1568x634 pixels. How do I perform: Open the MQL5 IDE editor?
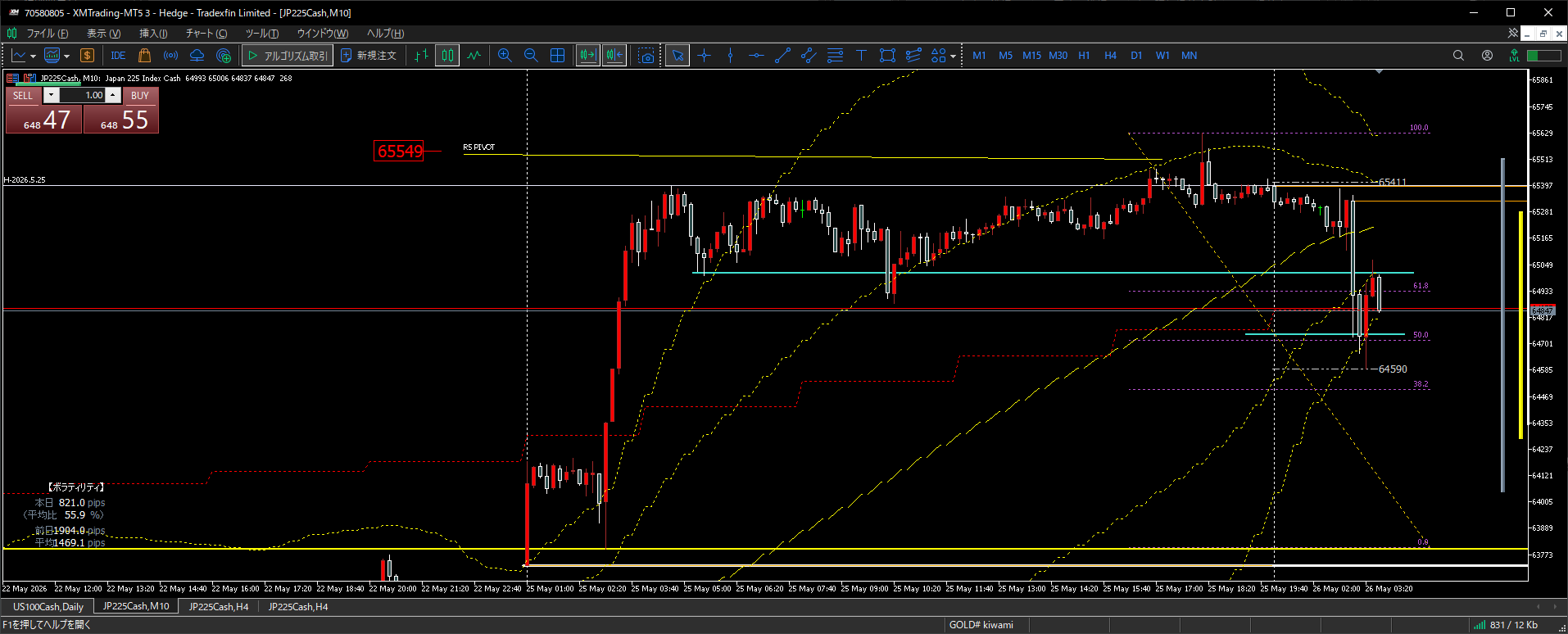tap(118, 56)
